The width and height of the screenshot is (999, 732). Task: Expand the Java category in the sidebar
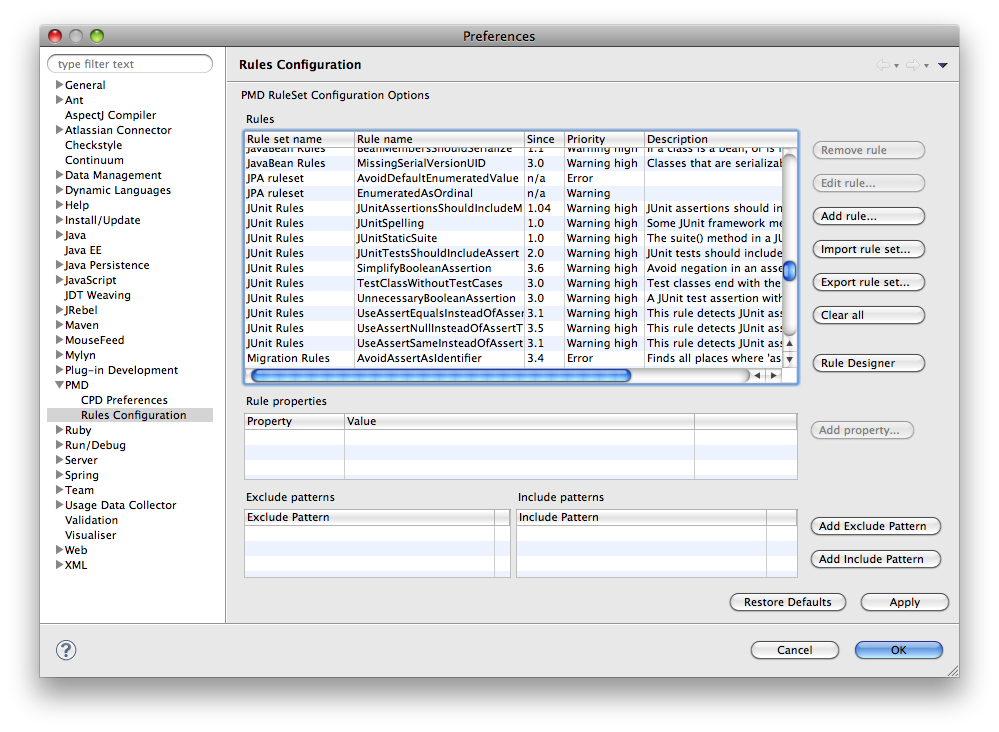coord(59,234)
